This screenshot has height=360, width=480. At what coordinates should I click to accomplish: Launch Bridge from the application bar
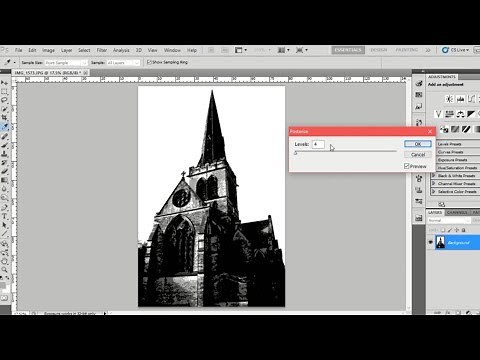coord(211,50)
